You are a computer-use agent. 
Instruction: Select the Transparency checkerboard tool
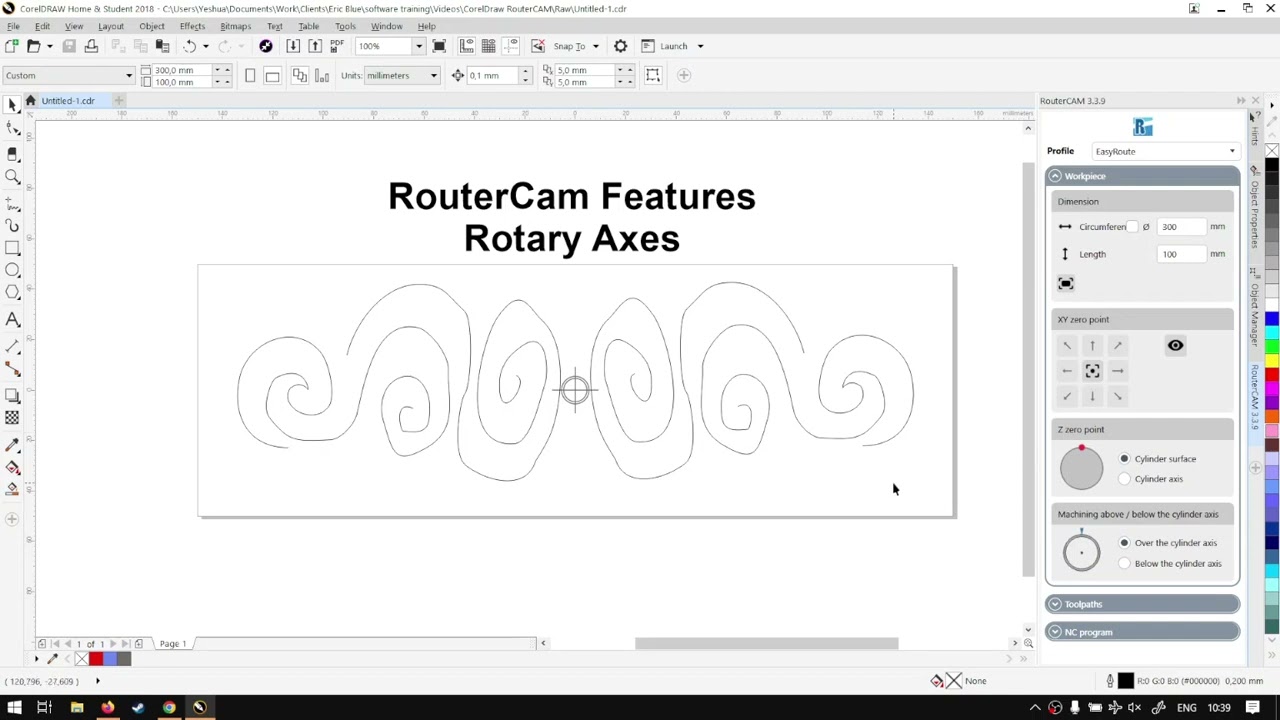coord(12,418)
